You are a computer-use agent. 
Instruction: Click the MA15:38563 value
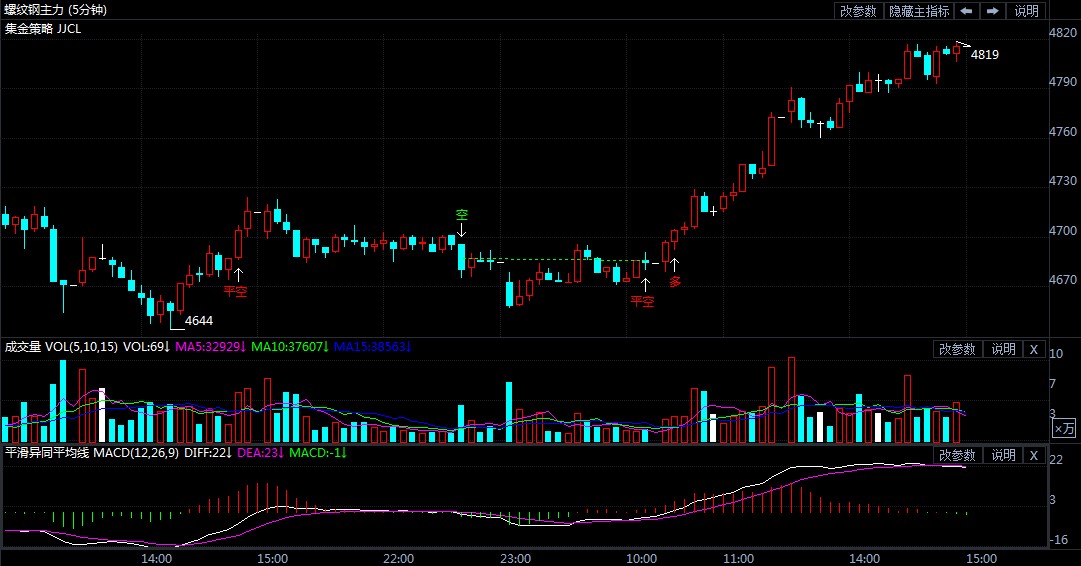[x=372, y=347]
